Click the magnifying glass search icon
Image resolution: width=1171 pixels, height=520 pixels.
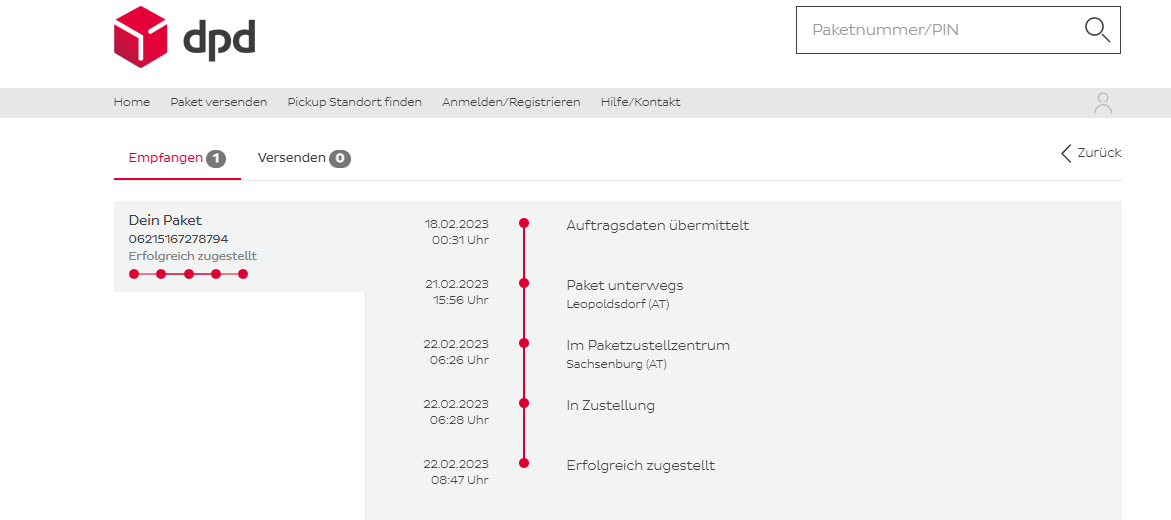point(1097,30)
